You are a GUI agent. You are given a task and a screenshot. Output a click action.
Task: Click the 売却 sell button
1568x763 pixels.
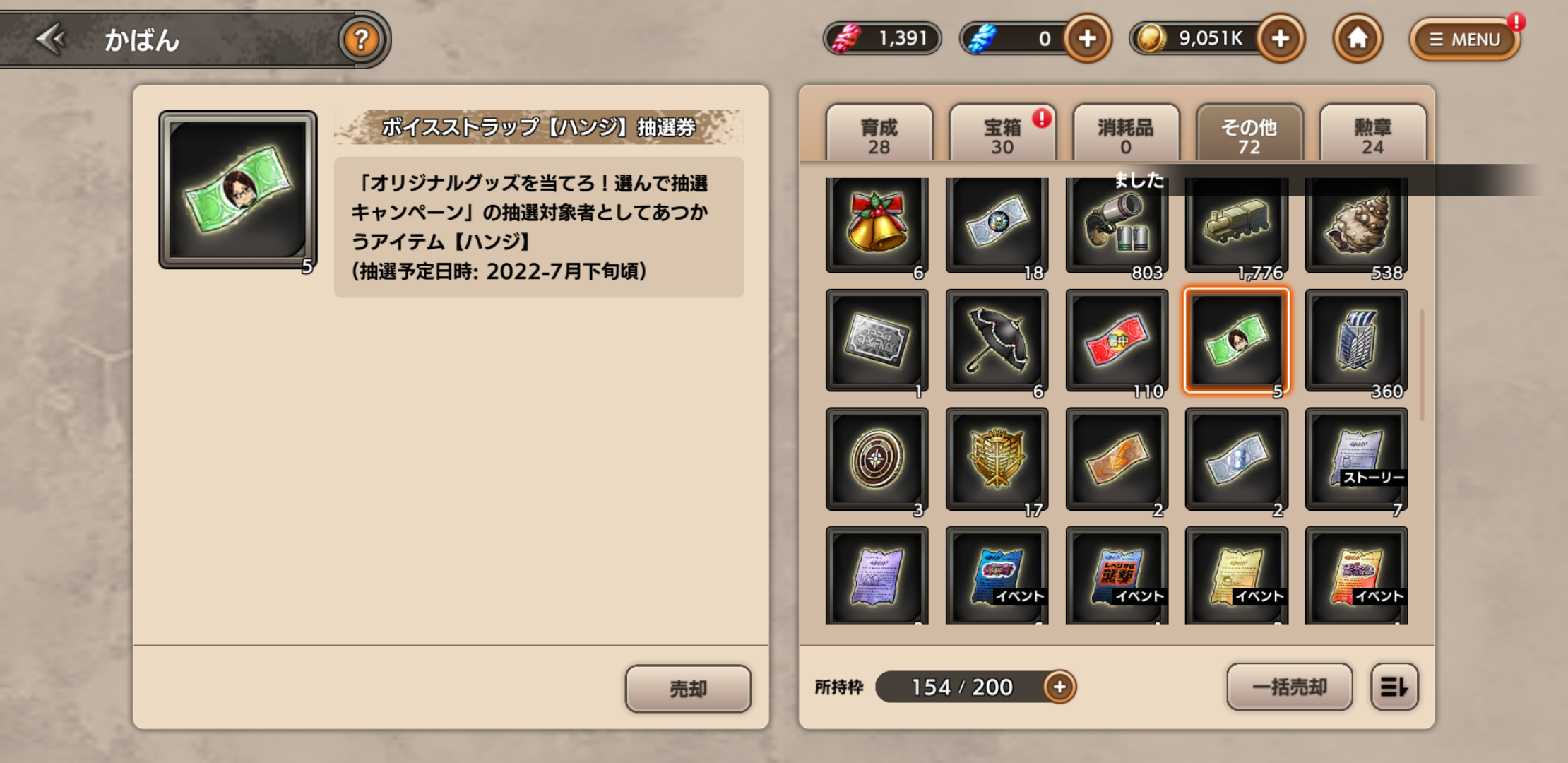[x=688, y=689]
